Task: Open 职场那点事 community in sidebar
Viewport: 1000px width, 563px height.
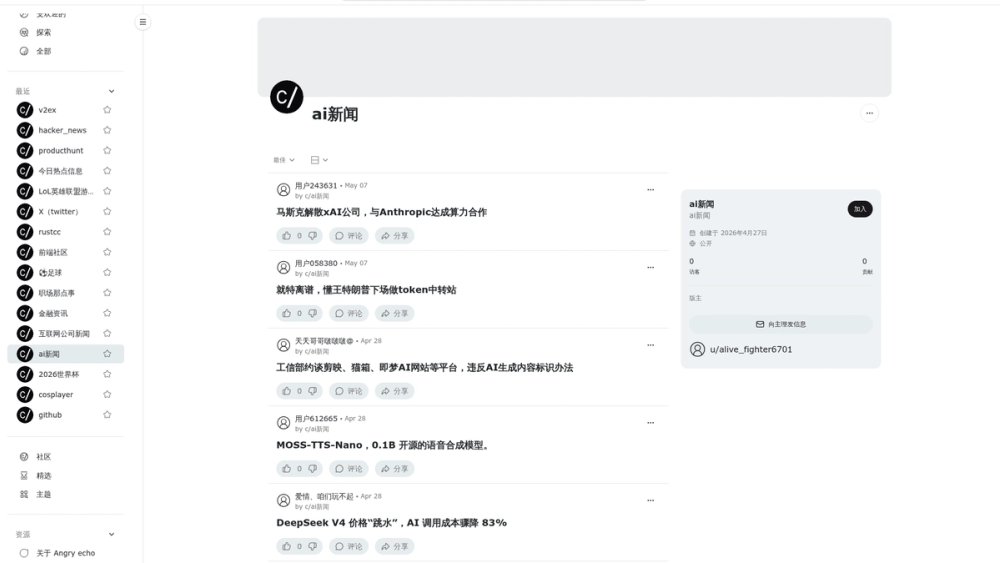Action: point(56,293)
